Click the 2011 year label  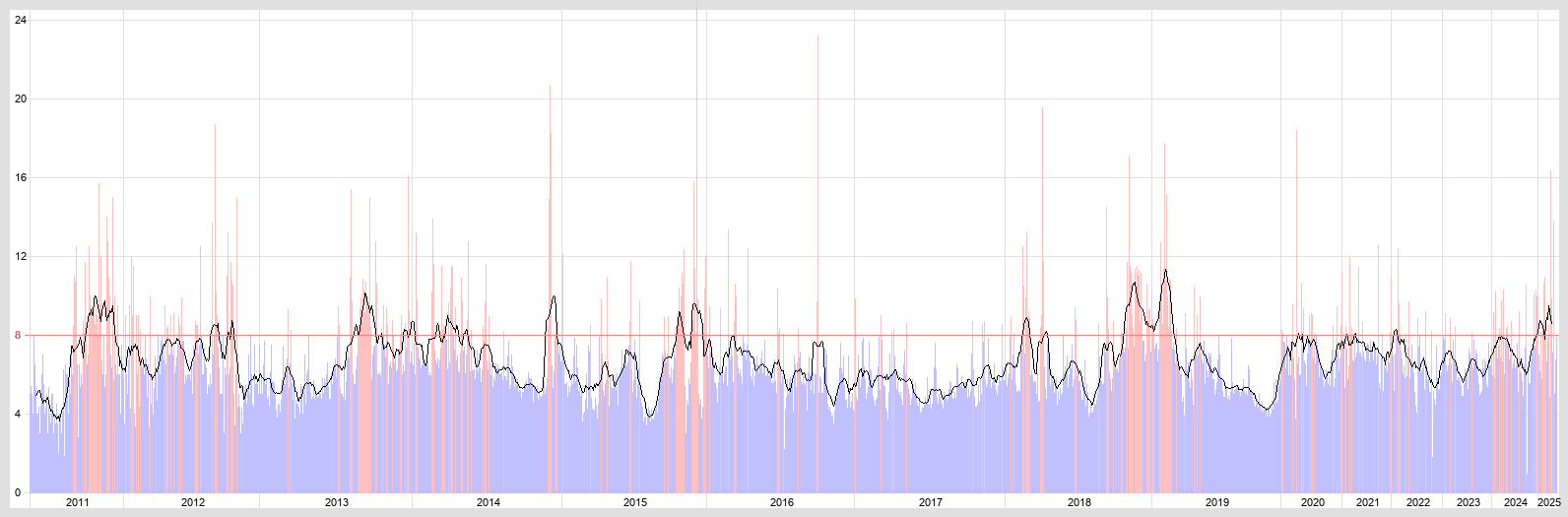click(x=77, y=502)
